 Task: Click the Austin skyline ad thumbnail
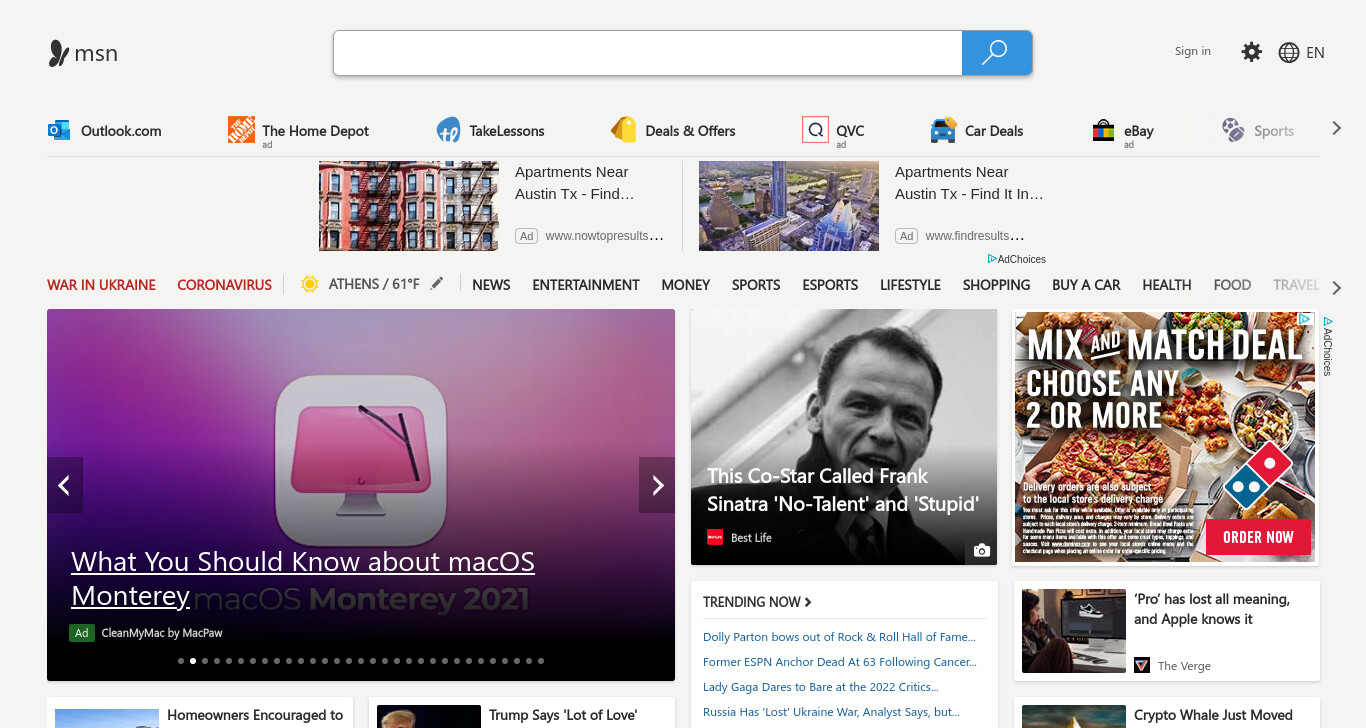point(789,206)
